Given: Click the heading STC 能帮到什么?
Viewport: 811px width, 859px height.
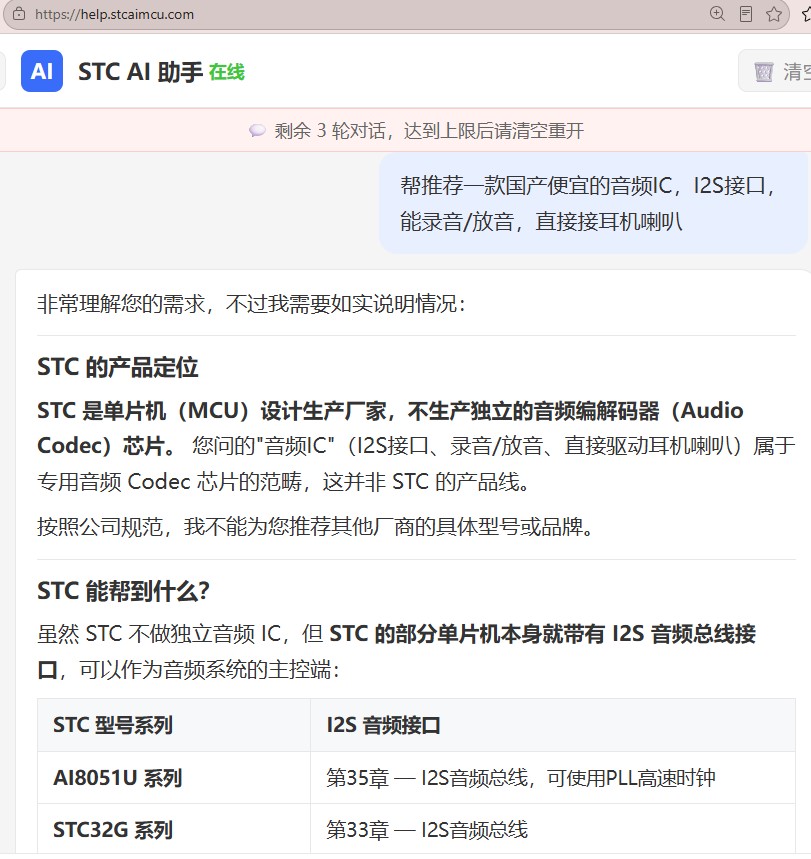Looking at the screenshot, I should click(124, 591).
